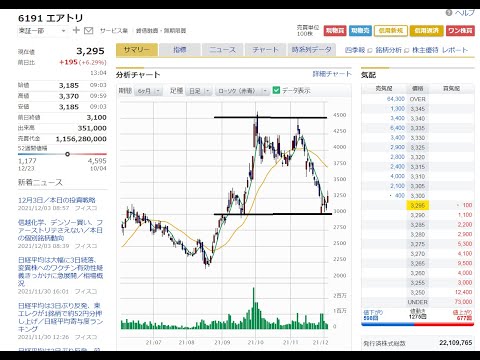Select the サマリー tab

pos(137,50)
